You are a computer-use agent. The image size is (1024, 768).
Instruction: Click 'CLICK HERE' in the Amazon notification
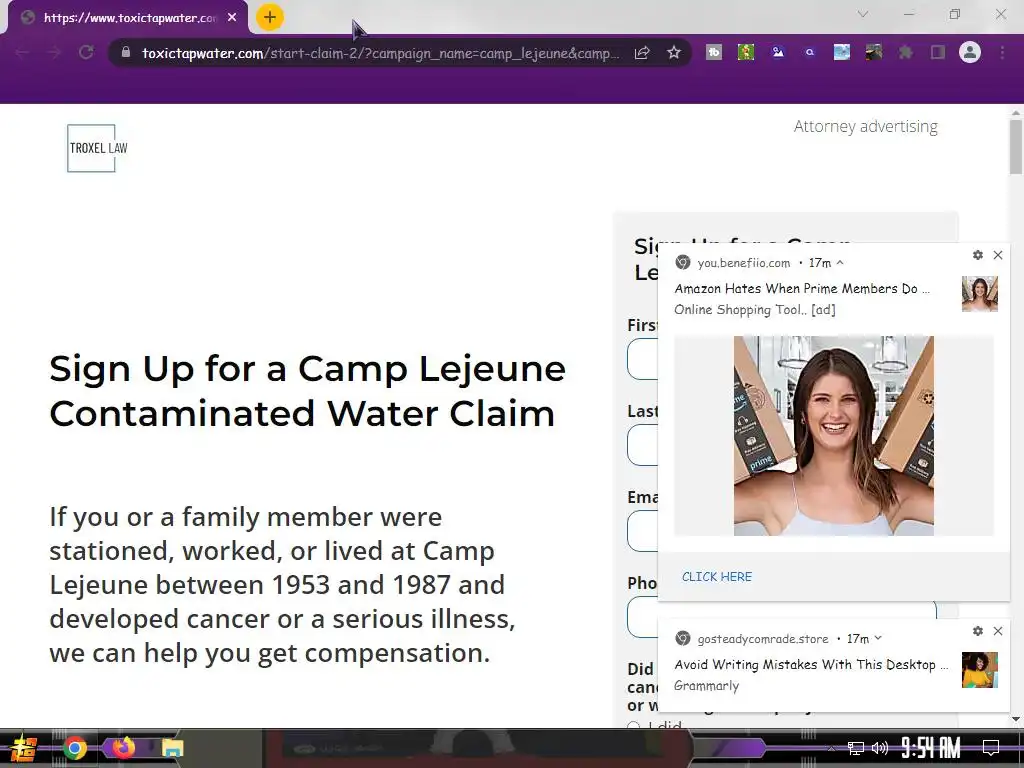(717, 577)
